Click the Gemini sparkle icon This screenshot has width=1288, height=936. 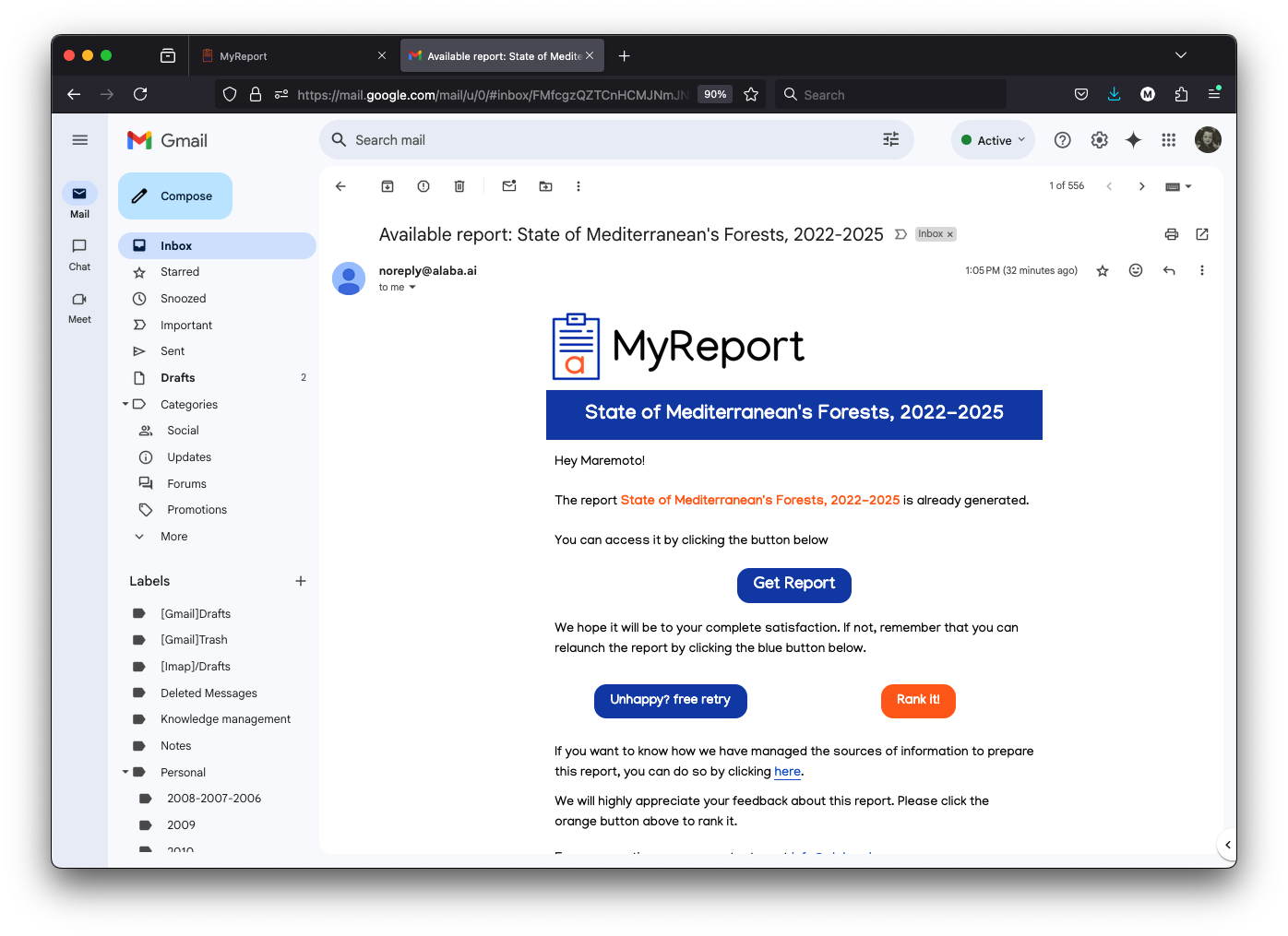pos(1134,140)
